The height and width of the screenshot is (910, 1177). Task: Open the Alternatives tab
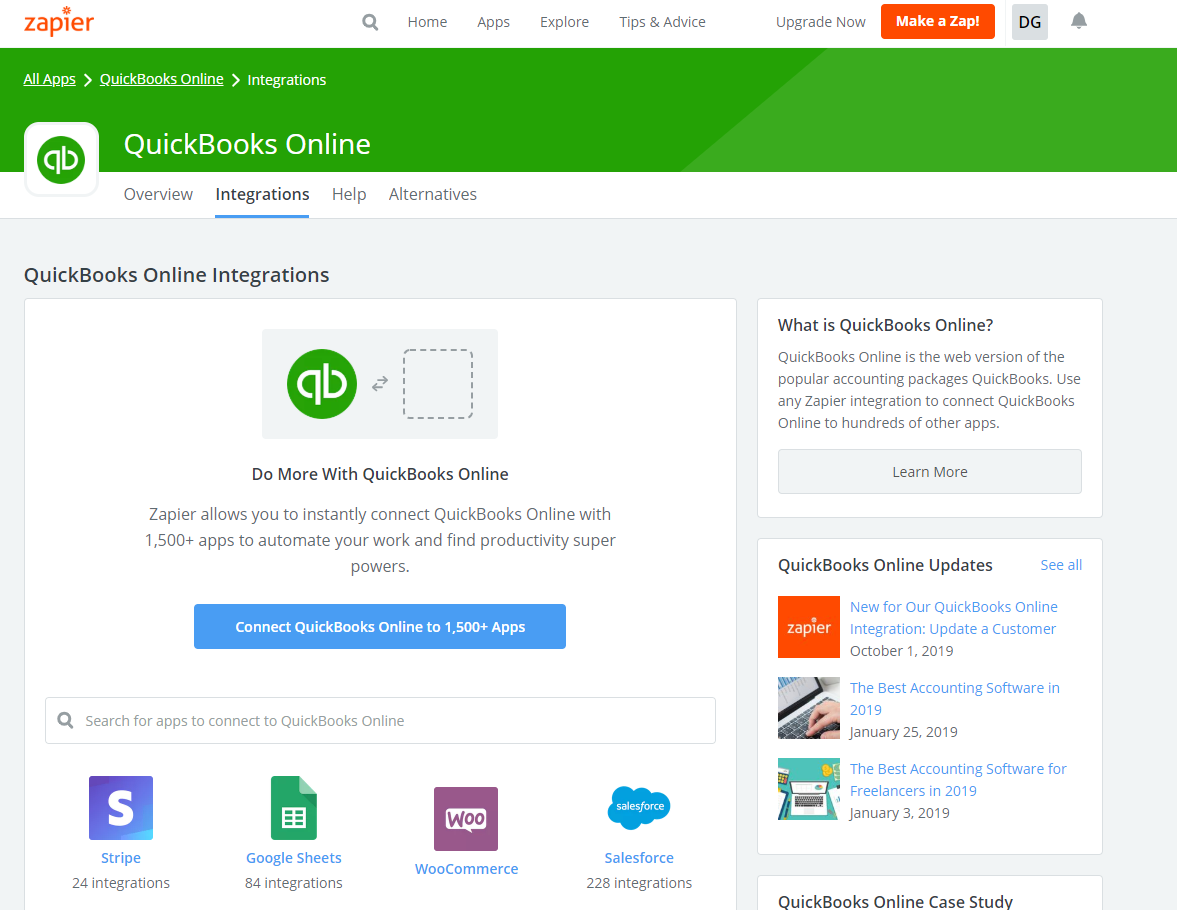point(432,194)
